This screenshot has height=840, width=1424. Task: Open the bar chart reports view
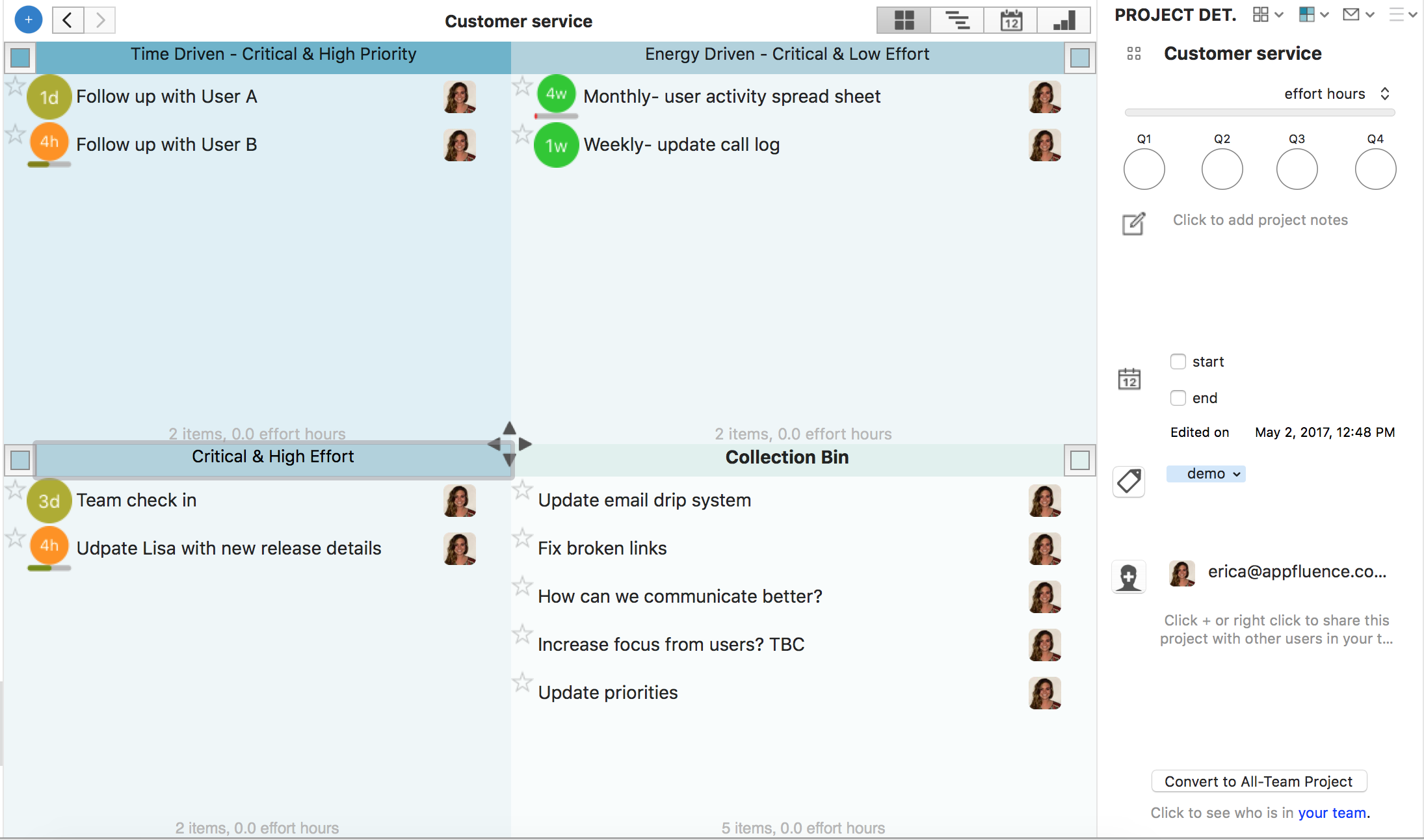click(1064, 20)
